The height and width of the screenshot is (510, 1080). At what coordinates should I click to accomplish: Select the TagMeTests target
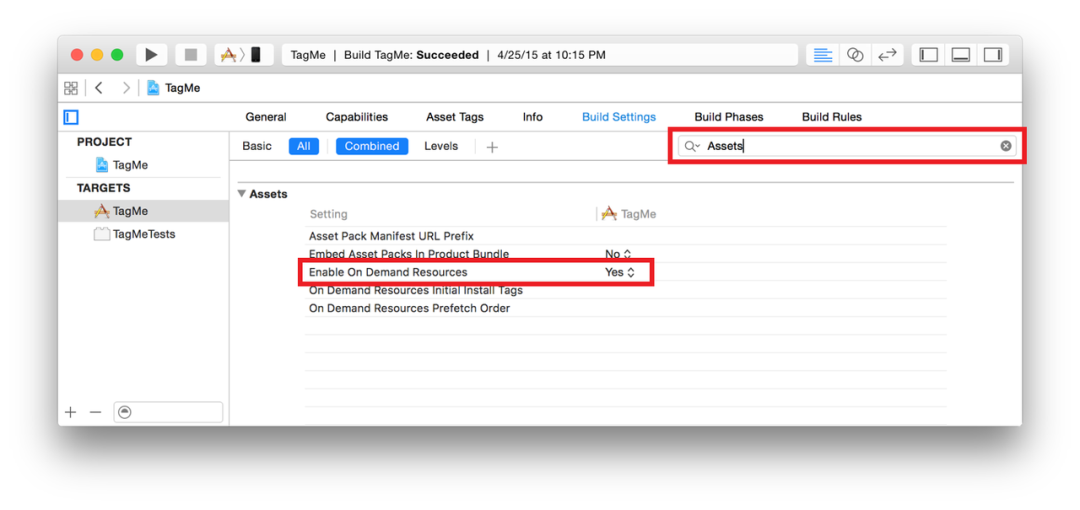144,234
